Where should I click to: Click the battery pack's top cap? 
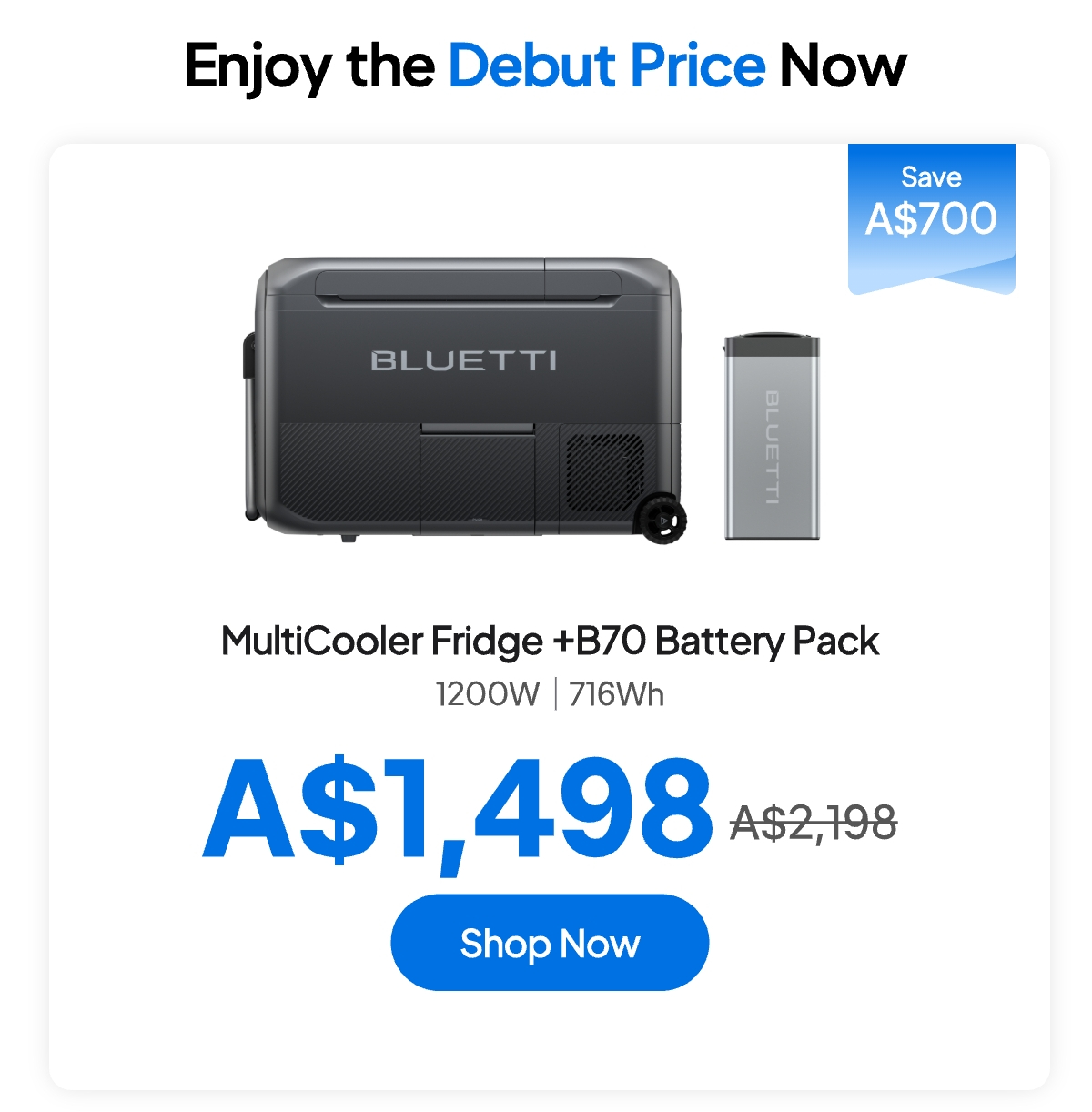point(772,344)
